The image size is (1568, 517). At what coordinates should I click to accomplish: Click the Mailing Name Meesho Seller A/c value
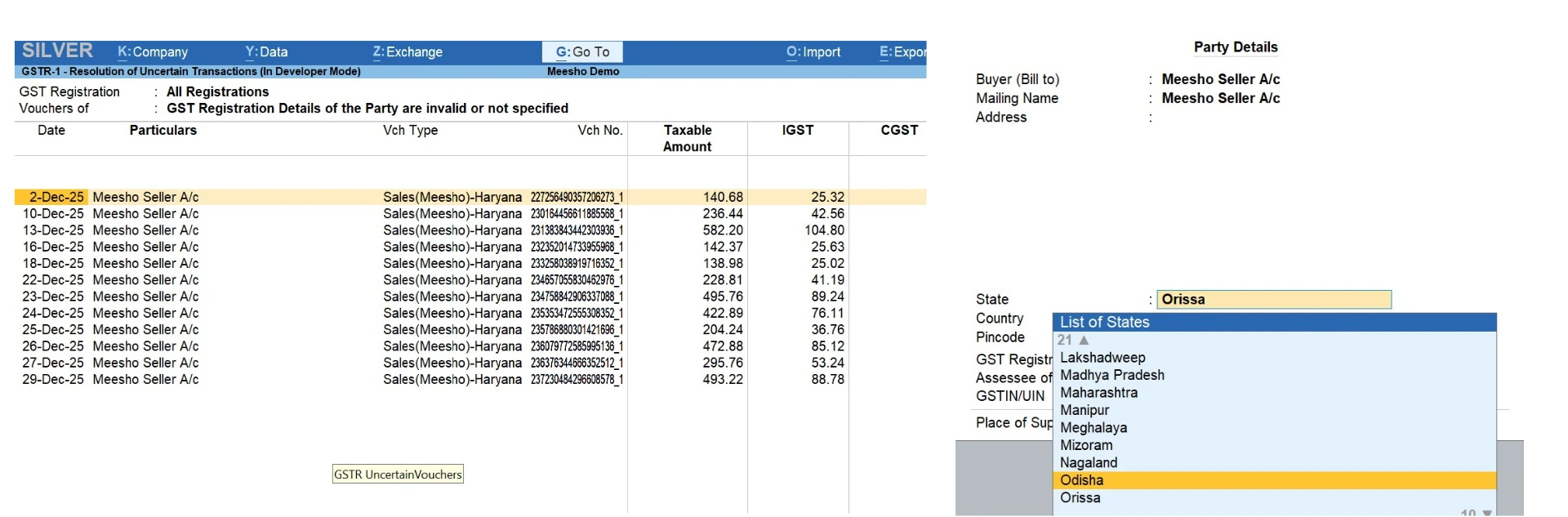(x=1220, y=98)
